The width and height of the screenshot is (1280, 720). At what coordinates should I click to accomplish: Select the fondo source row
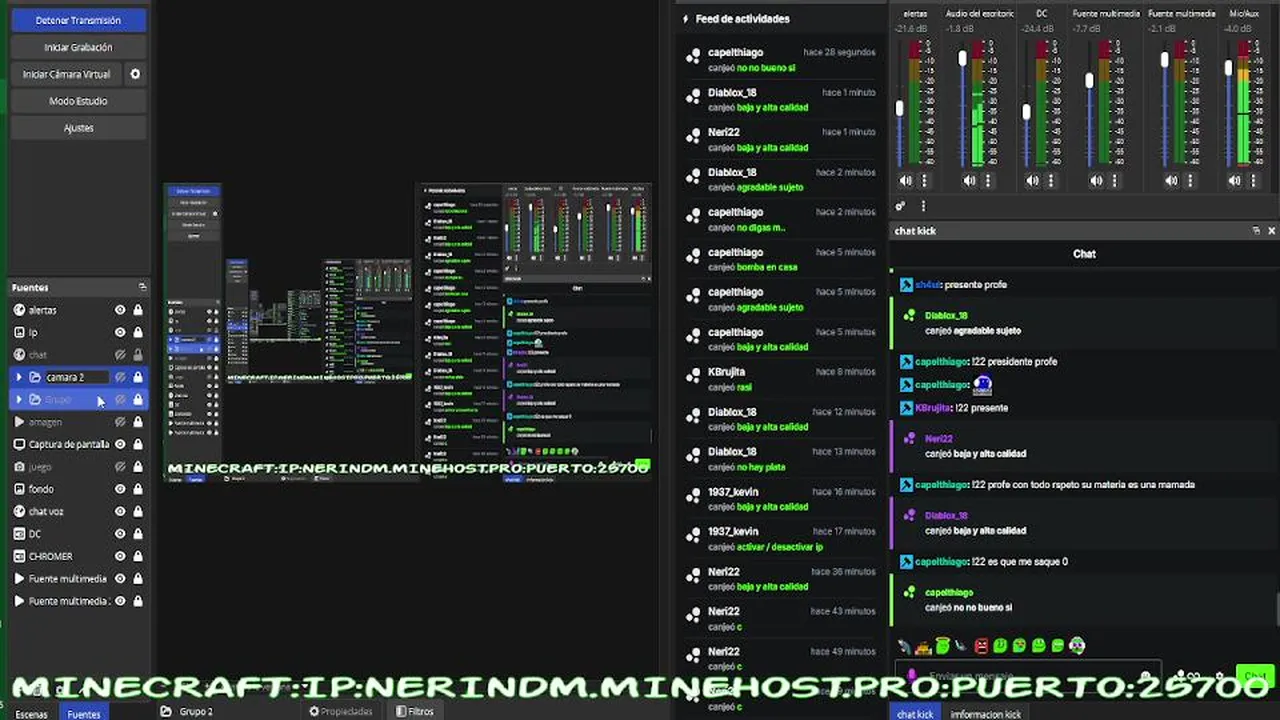(x=78, y=489)
